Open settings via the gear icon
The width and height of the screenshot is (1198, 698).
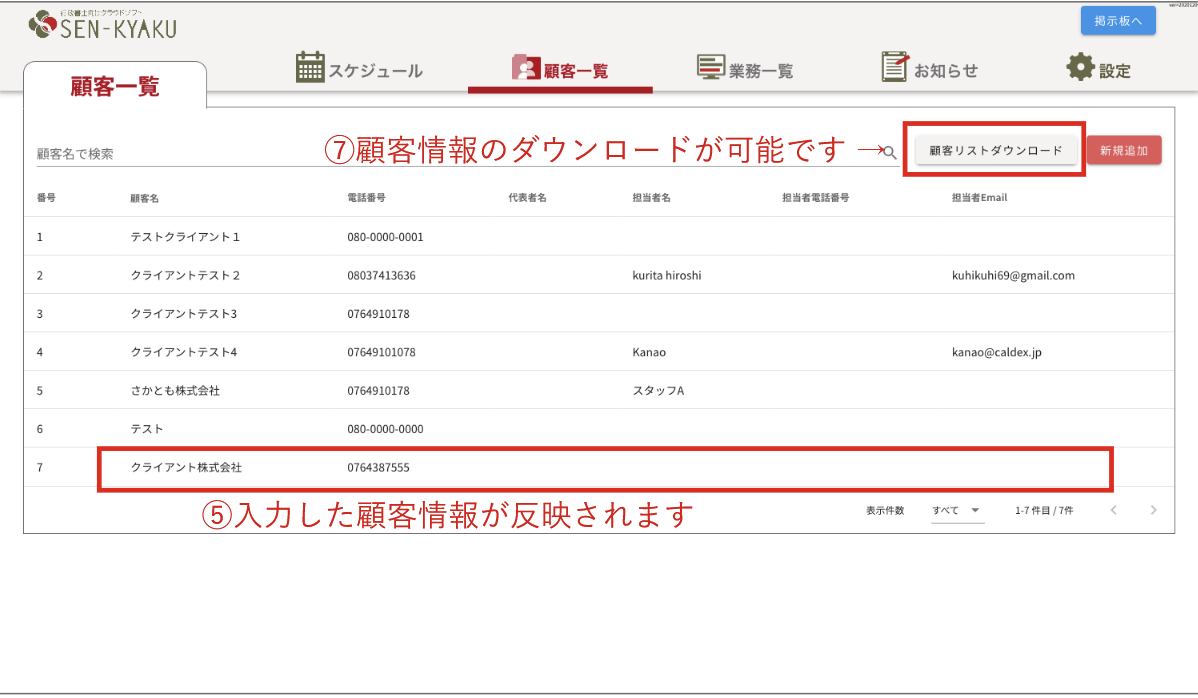click(1080, 68)
